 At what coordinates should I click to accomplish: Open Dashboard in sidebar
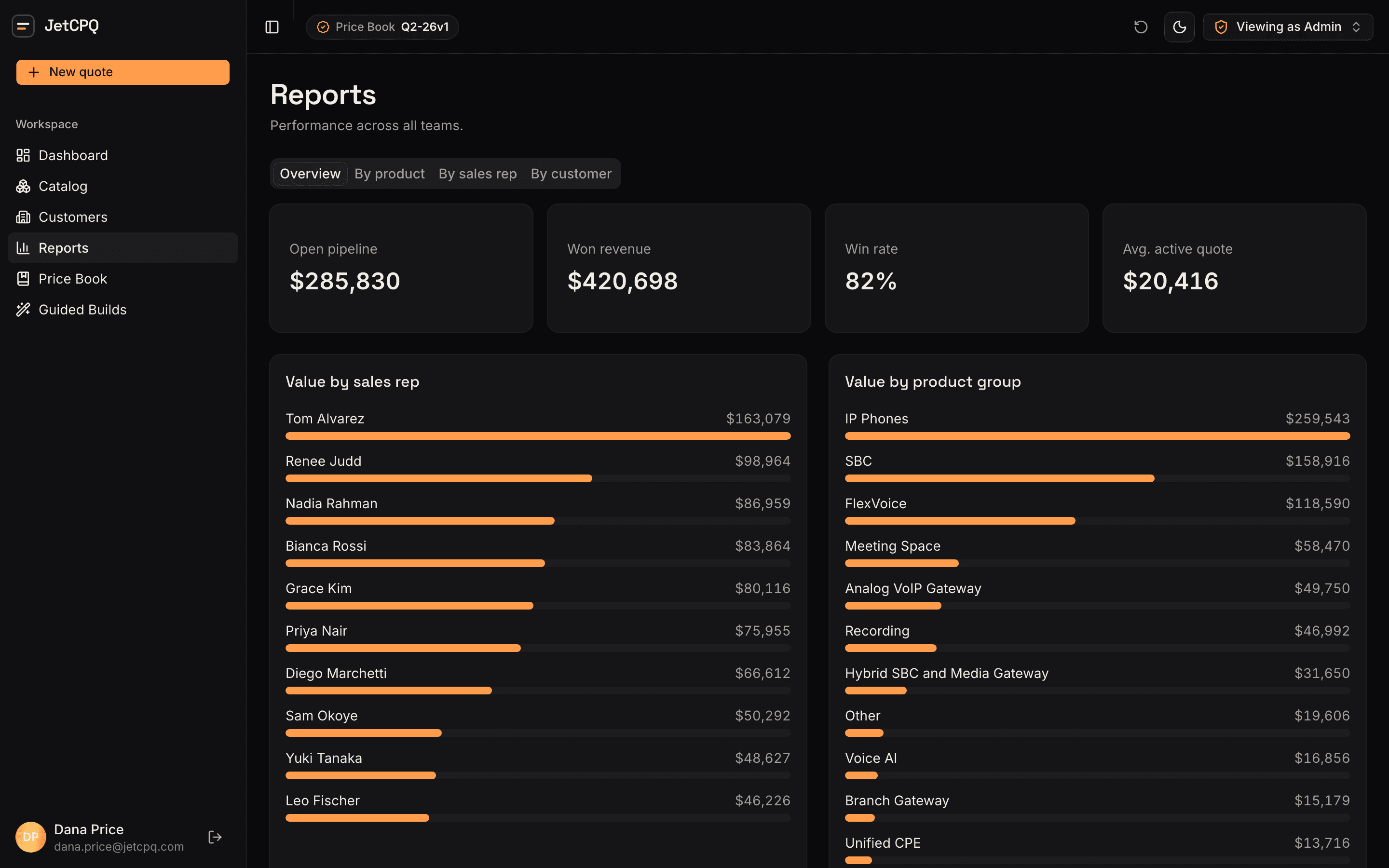coord(123,156)
